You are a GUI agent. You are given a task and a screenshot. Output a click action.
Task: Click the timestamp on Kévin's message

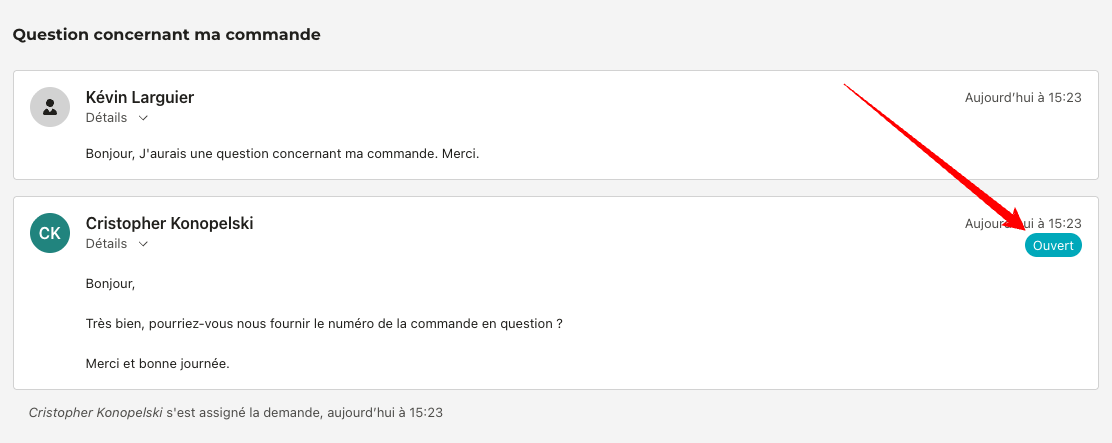click(1023, 98)
